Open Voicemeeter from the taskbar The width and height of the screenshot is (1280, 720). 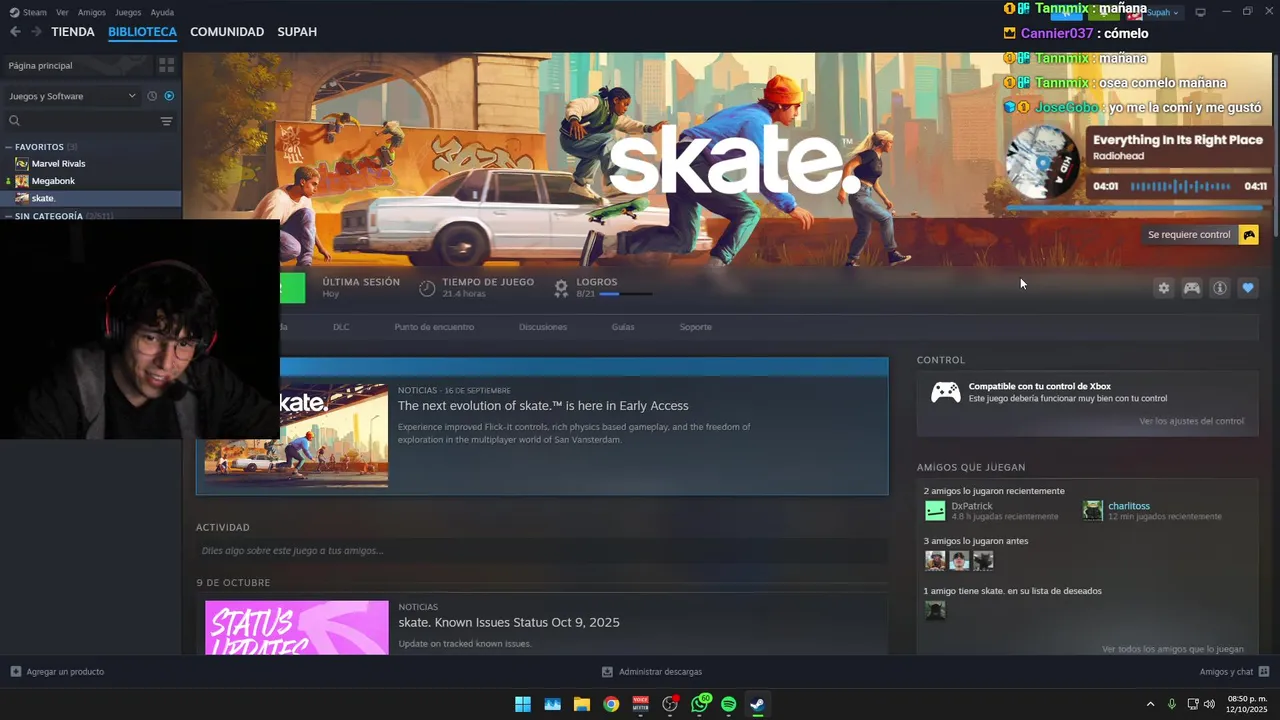640,704
